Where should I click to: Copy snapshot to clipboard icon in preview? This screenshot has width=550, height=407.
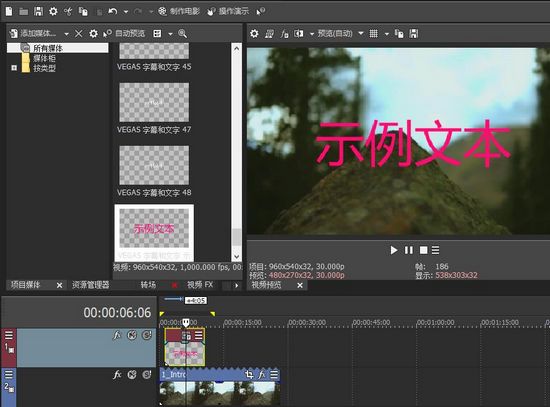[399, 34]
